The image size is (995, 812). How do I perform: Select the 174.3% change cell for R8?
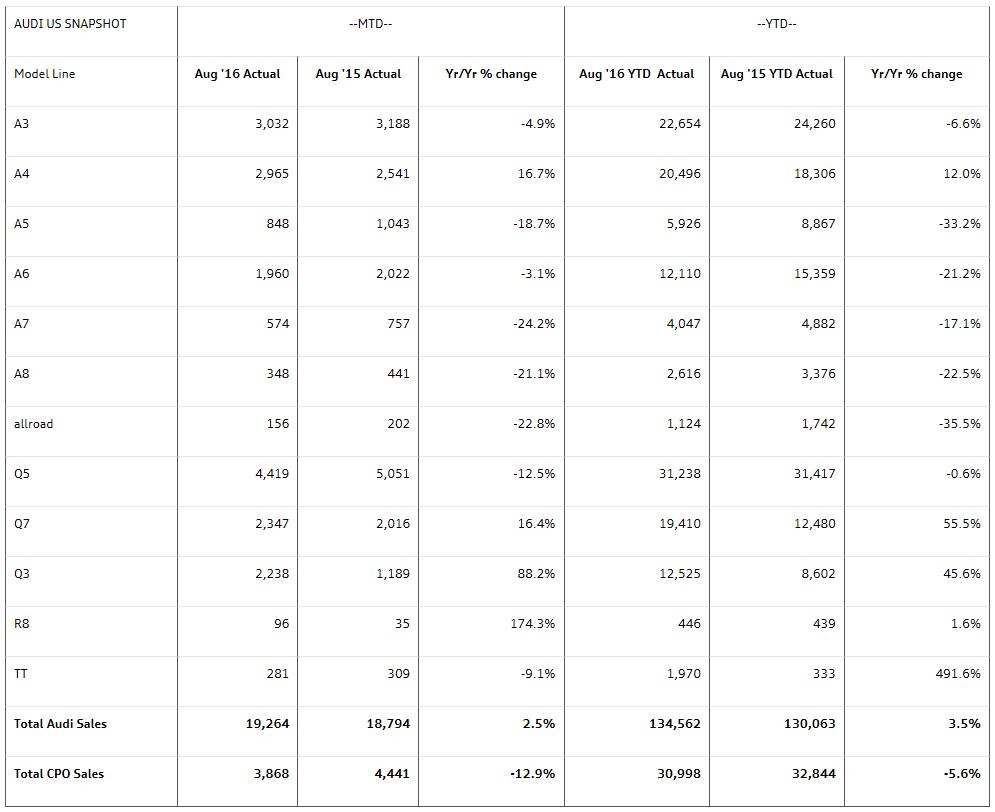[x=532, y=624]
